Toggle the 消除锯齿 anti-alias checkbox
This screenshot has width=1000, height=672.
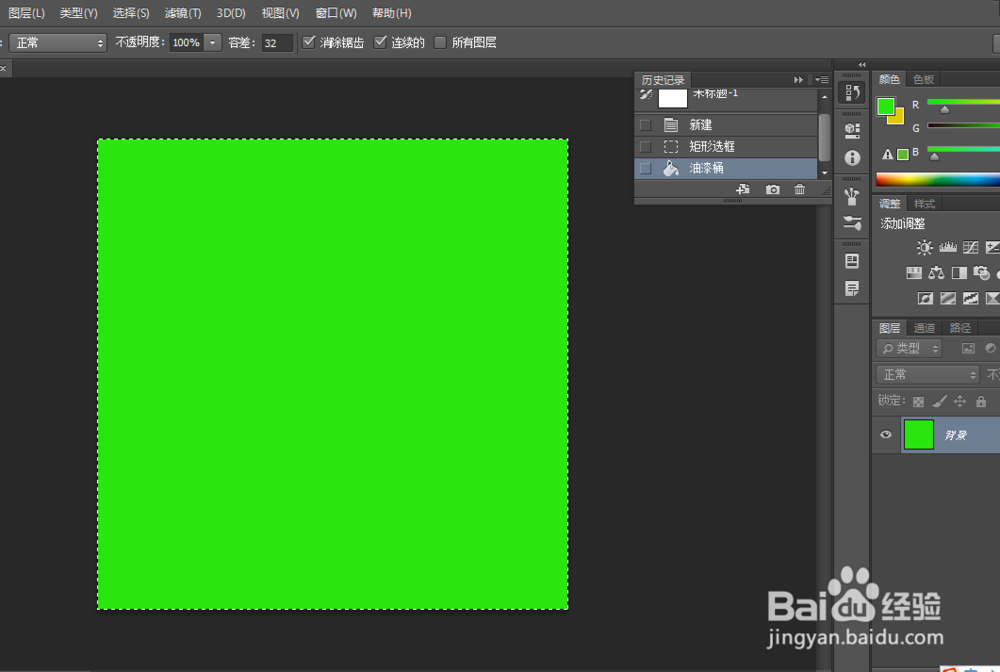point(309,42)
